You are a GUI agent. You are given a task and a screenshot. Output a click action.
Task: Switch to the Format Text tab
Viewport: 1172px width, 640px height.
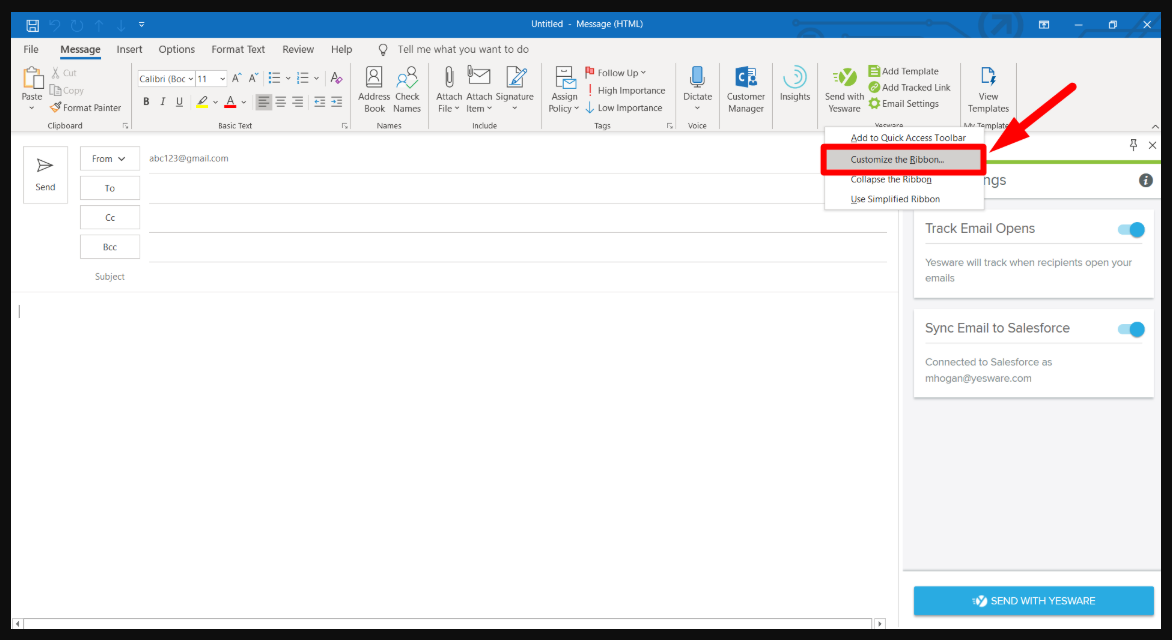238,49
